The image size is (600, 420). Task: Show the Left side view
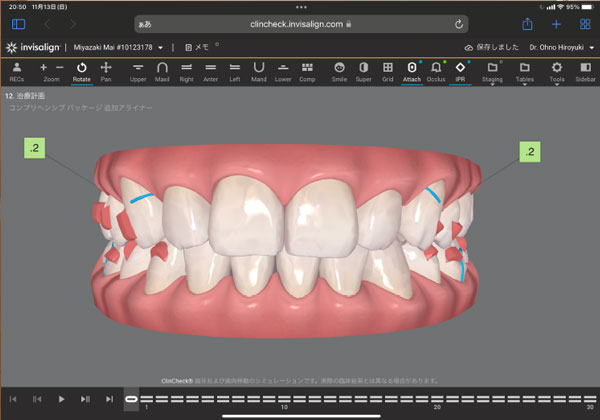(235, 72)
